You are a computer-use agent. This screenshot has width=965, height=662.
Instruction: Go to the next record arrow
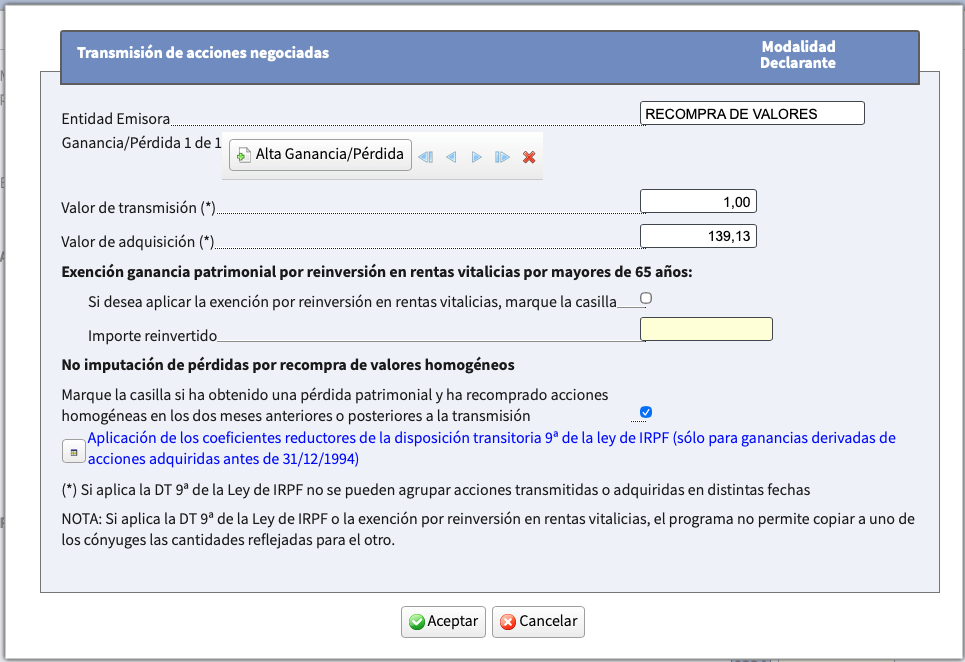pos(477,156)
